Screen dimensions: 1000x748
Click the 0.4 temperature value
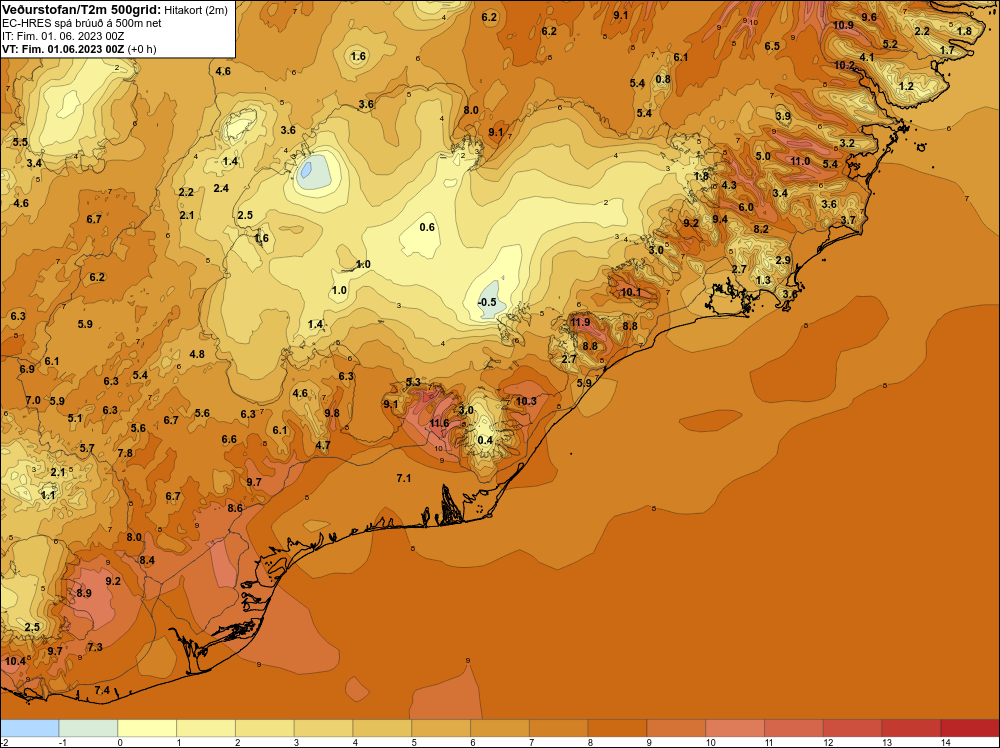click(x=485, y=440)
